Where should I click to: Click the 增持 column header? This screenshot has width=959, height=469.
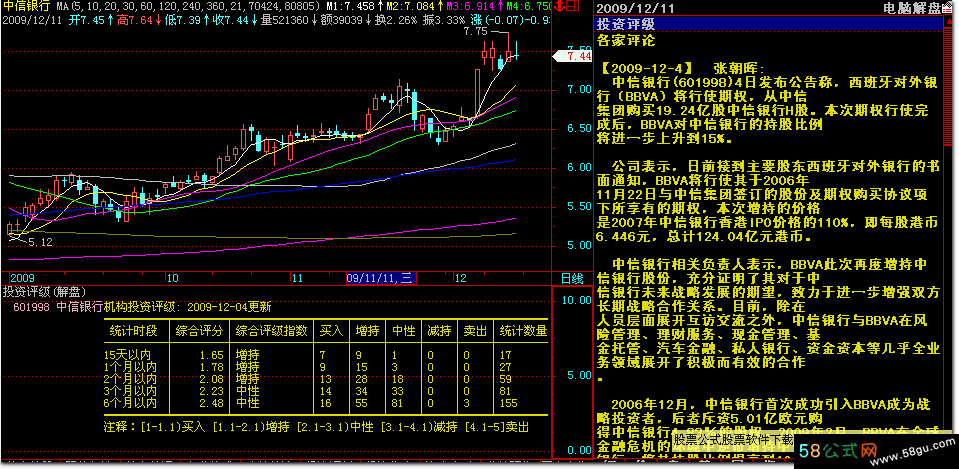[368, 331]
